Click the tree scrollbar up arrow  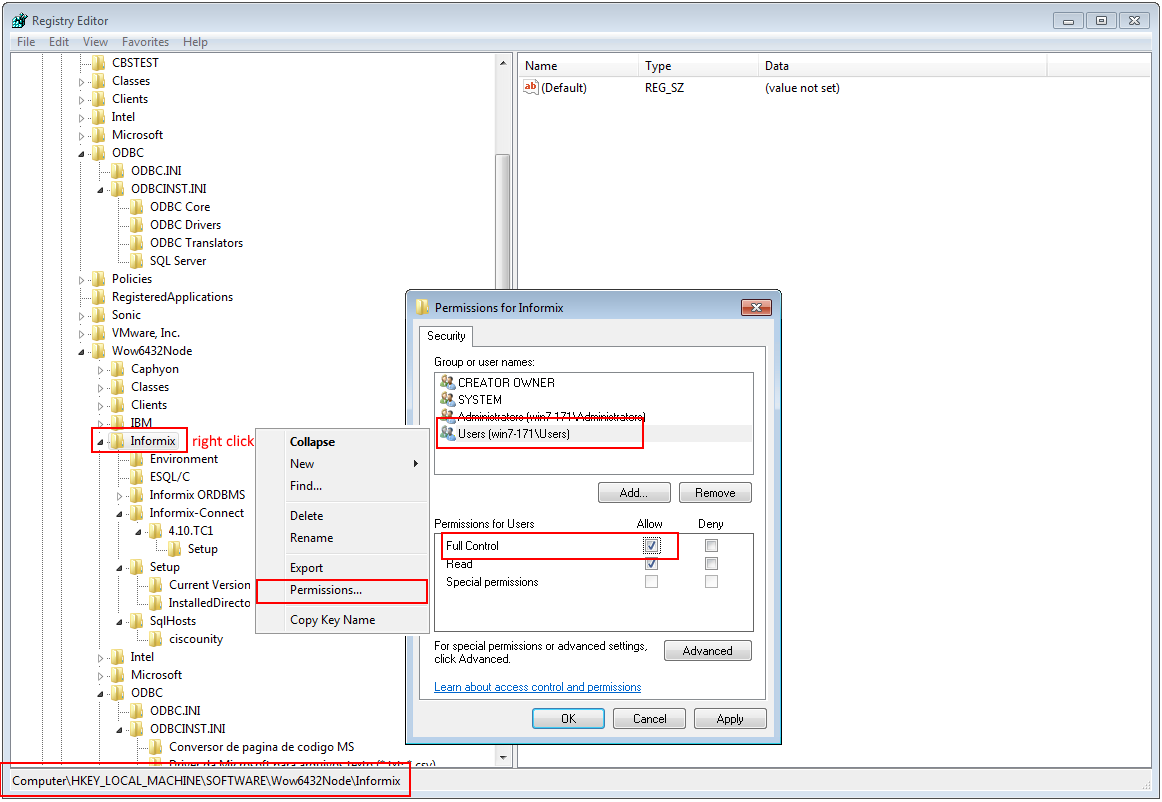click(503, 63)
